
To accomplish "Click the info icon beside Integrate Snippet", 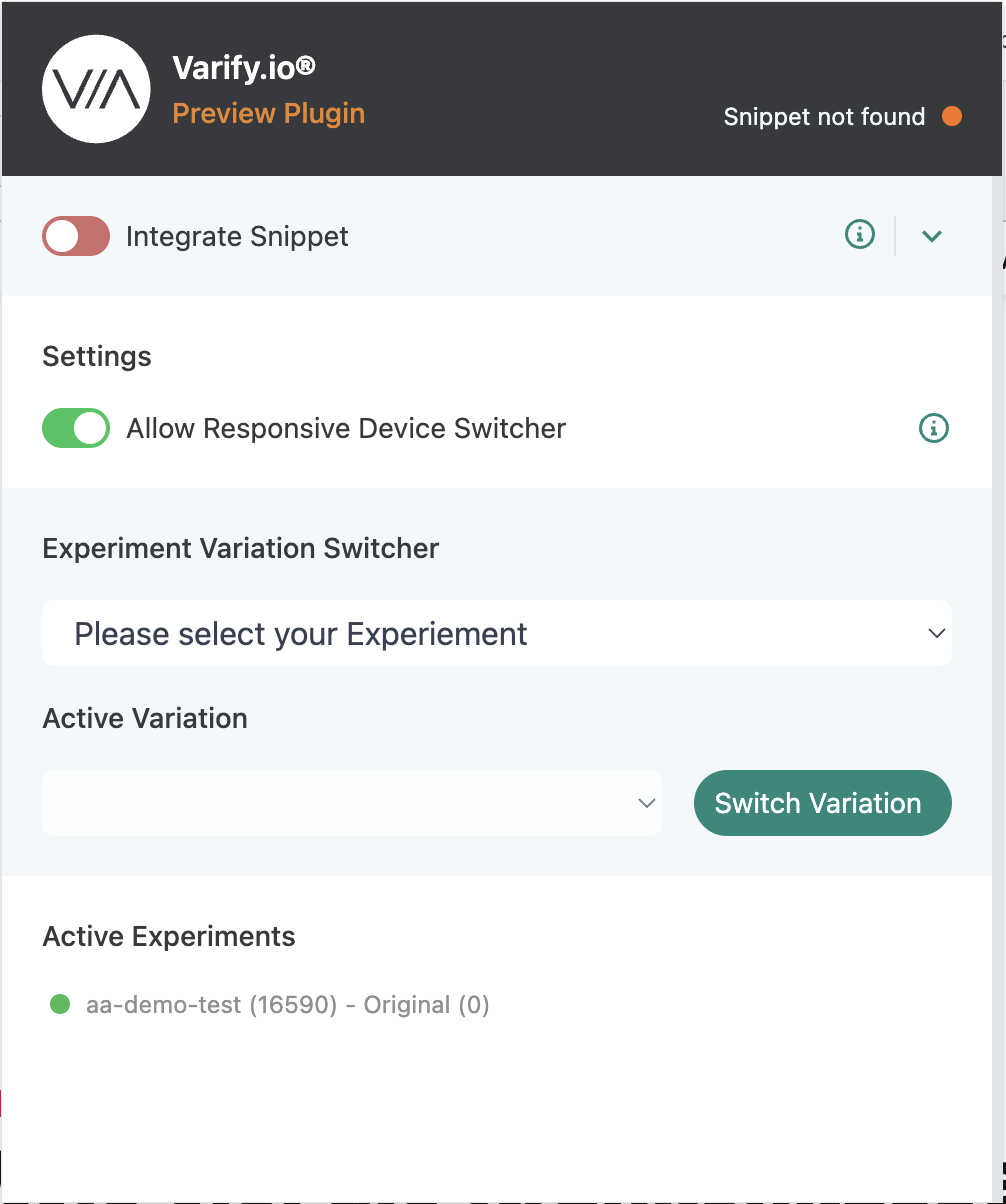I will pyautogui.click(x=860, y=235).
